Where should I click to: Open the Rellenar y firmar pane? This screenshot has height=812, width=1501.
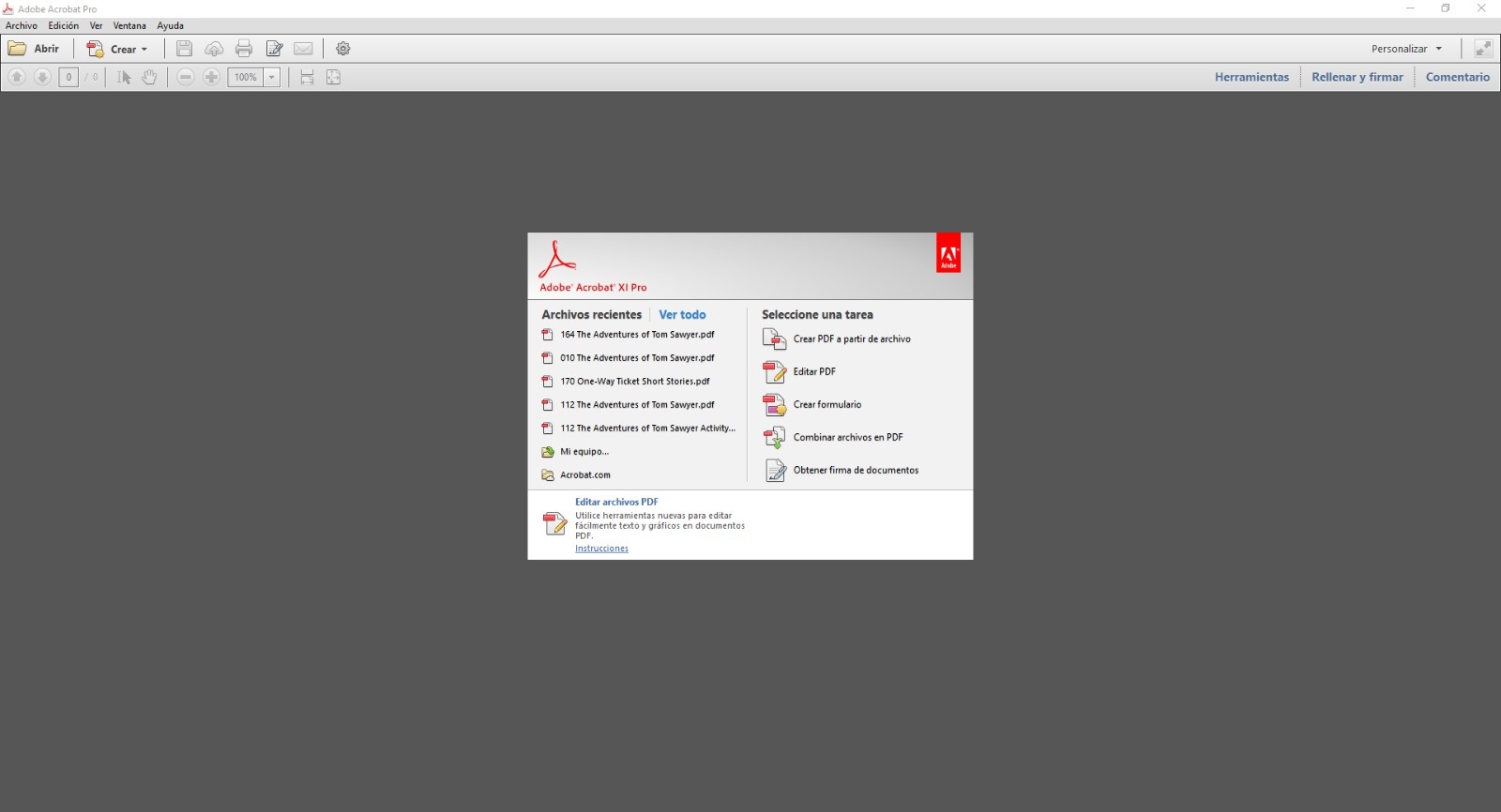point(1357,77)
